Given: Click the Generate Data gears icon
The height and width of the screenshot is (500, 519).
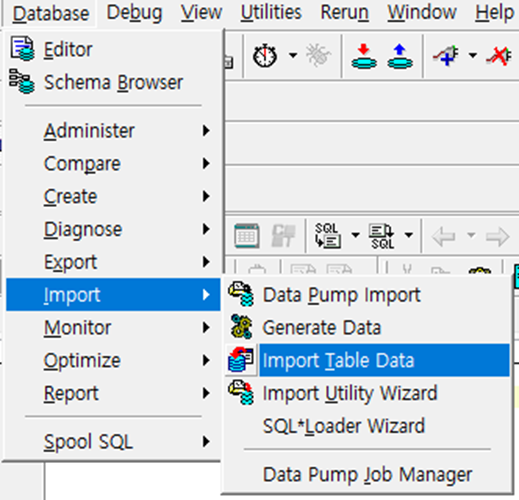Looking at the screenshot, I should 241,326.
